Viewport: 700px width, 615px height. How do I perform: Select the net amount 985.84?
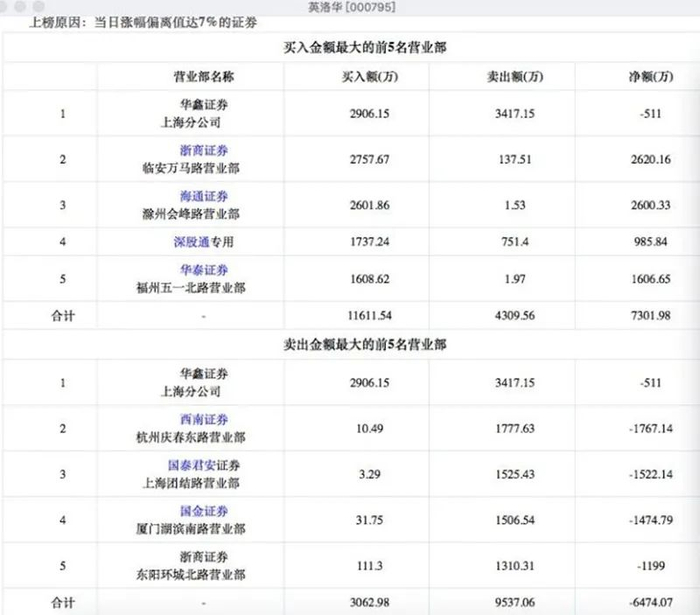pos(650,242)
